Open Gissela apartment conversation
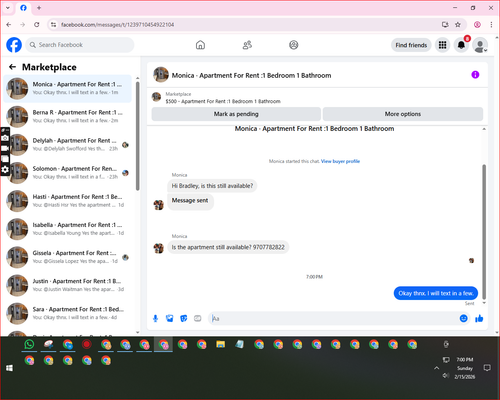This screenshot has height=400, width=500. (67, 257)
